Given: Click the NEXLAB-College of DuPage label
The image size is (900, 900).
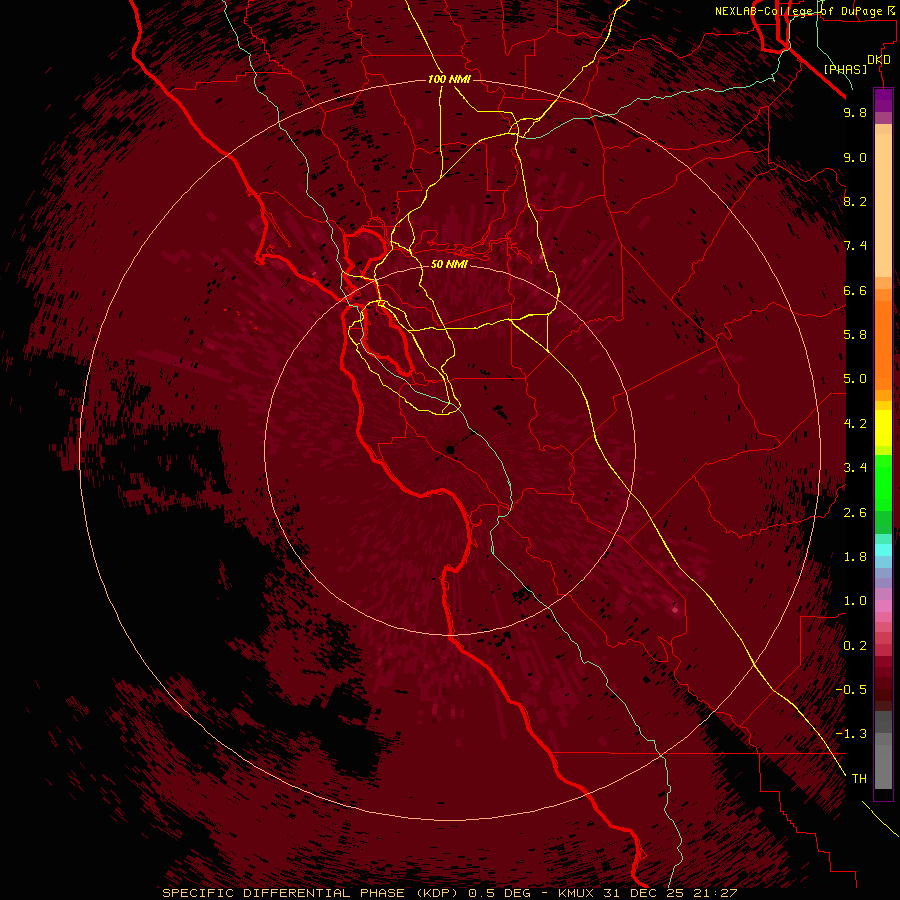Looking at the screenshot, I should click(798, 11).
